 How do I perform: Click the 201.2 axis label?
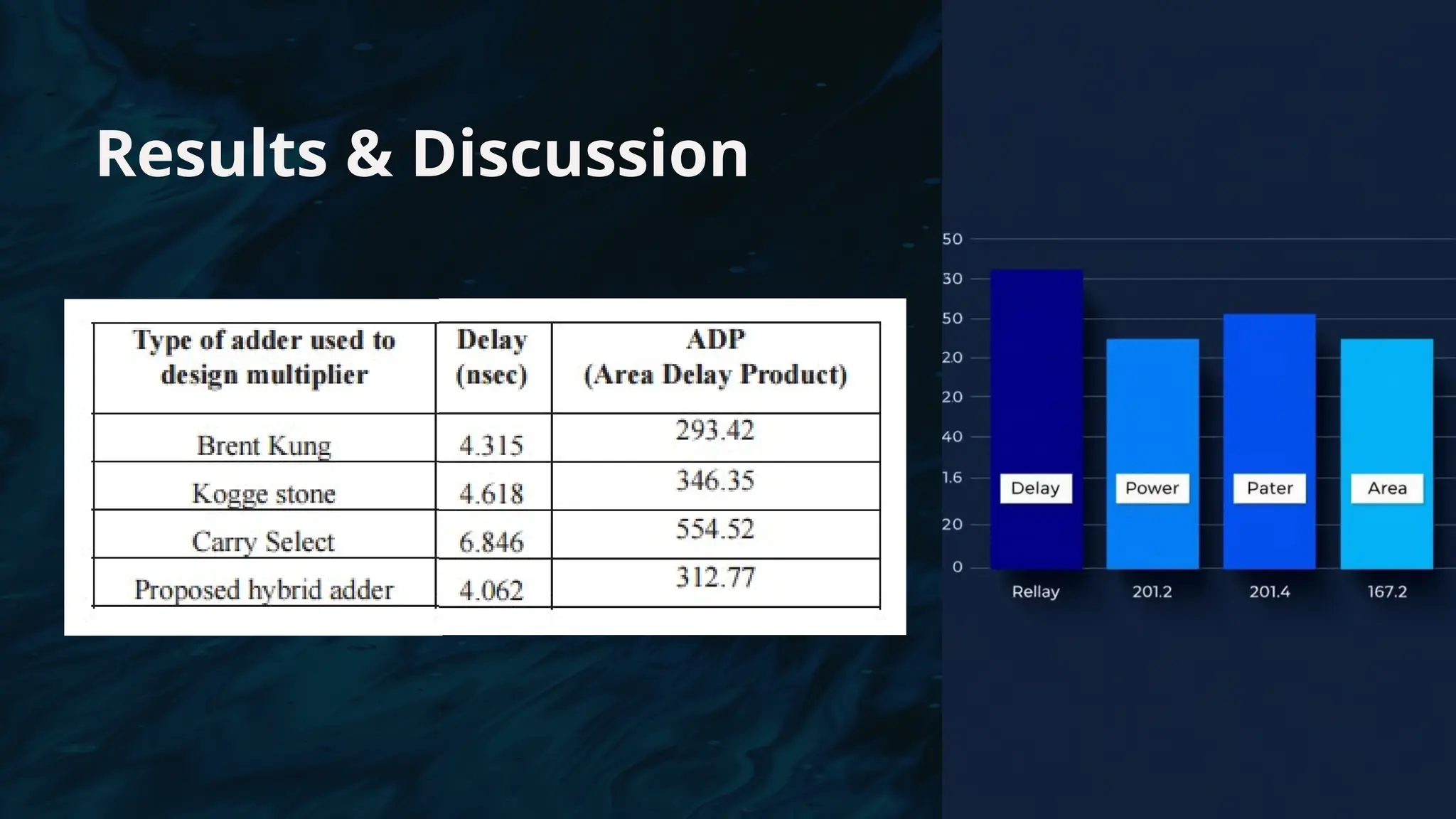click(x=1152, y=591)
